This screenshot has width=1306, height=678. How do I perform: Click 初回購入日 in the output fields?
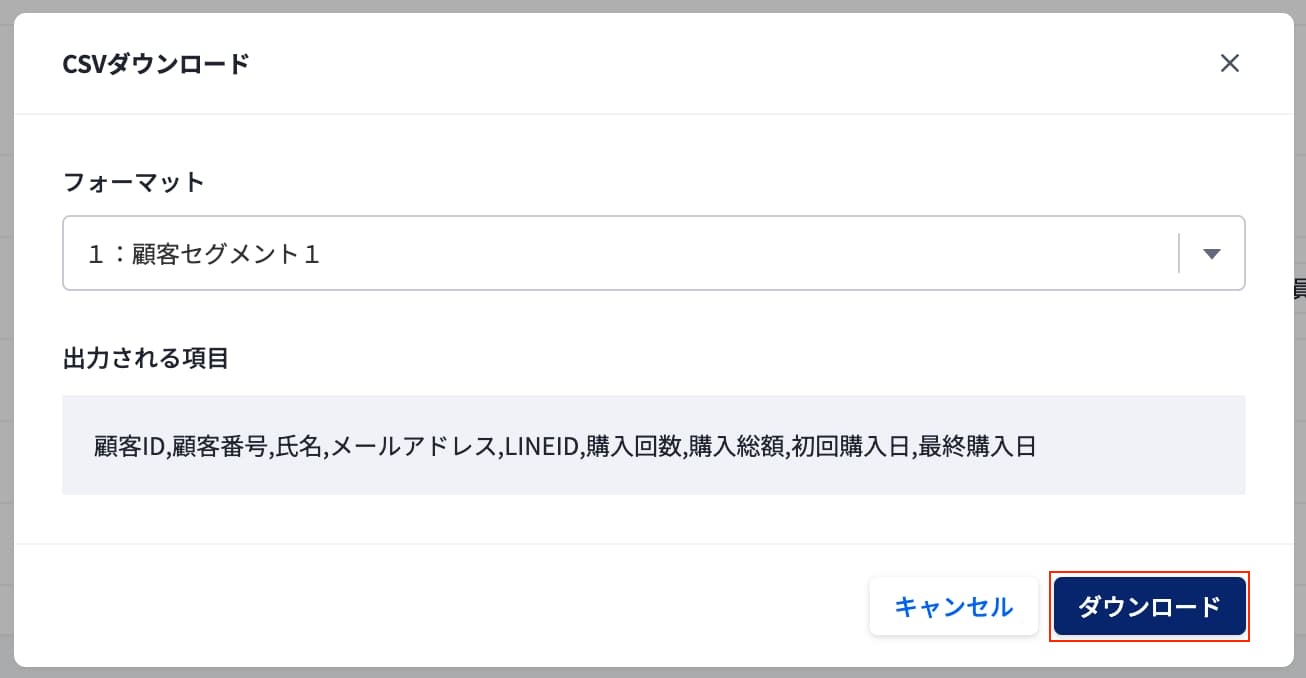point(850,446)
